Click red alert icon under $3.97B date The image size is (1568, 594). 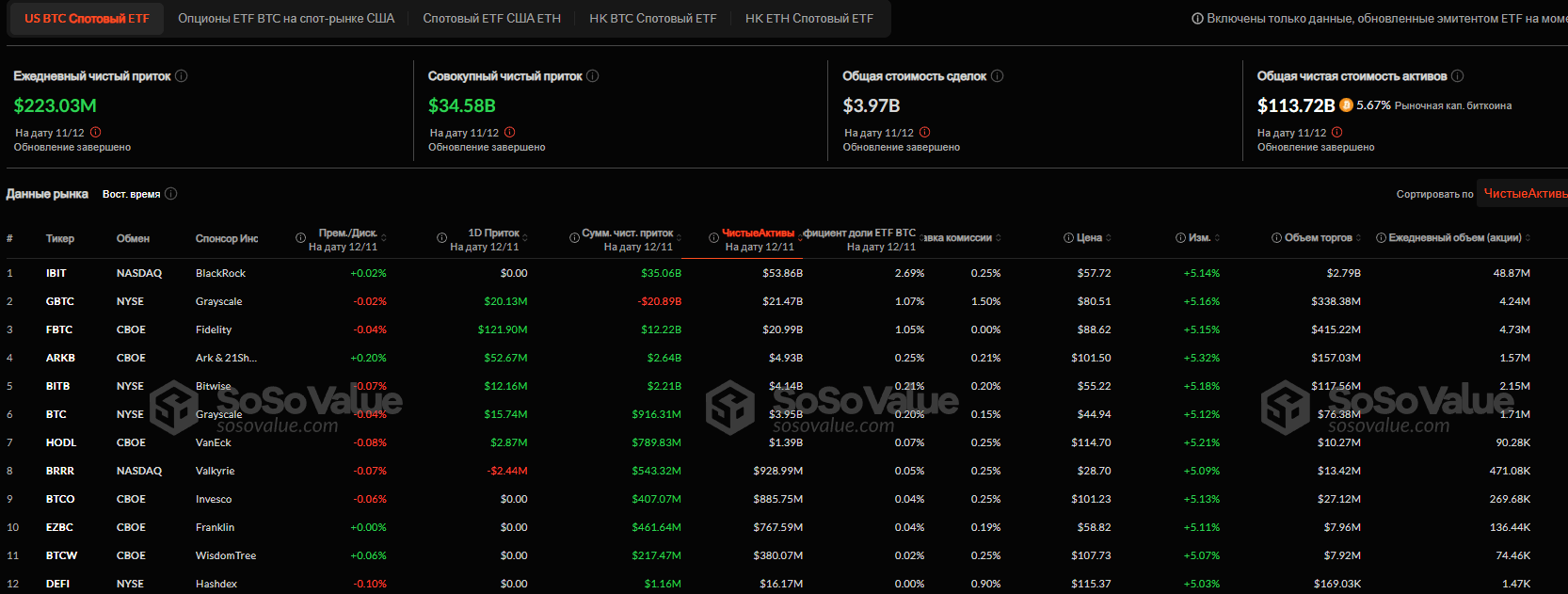pyautogui.click(x=924, y=133)
